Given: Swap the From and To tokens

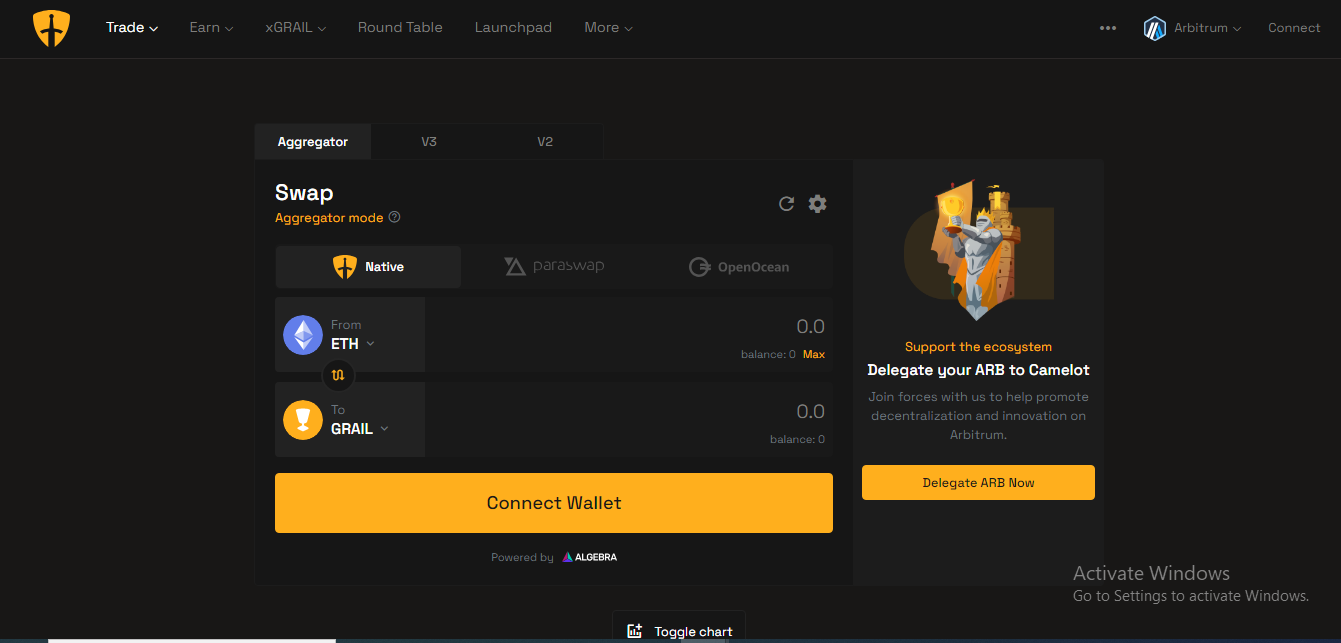Looking at the screenshot, I should tap(338, 375).
